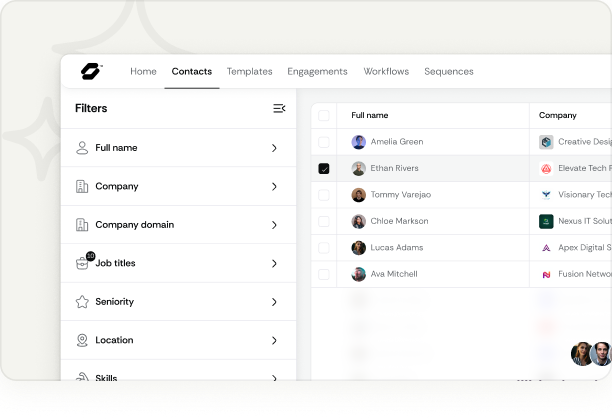
Task: Click the Job titles briefcase icon
Action: [x=83, y=264]
